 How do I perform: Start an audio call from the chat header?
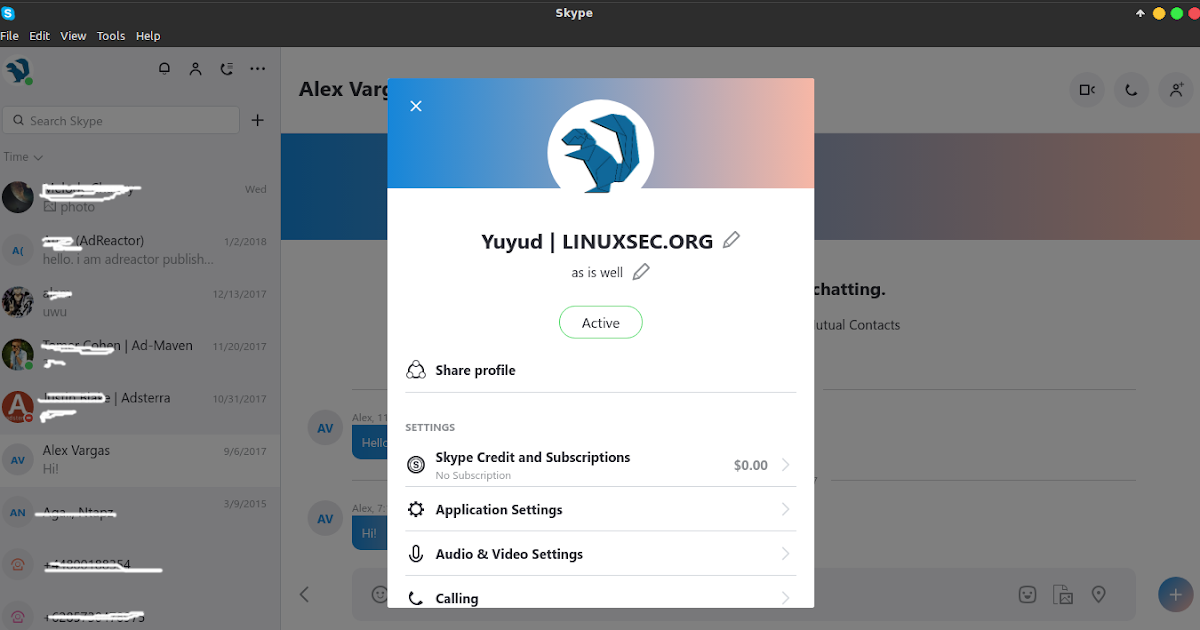tap(1131, 90)
